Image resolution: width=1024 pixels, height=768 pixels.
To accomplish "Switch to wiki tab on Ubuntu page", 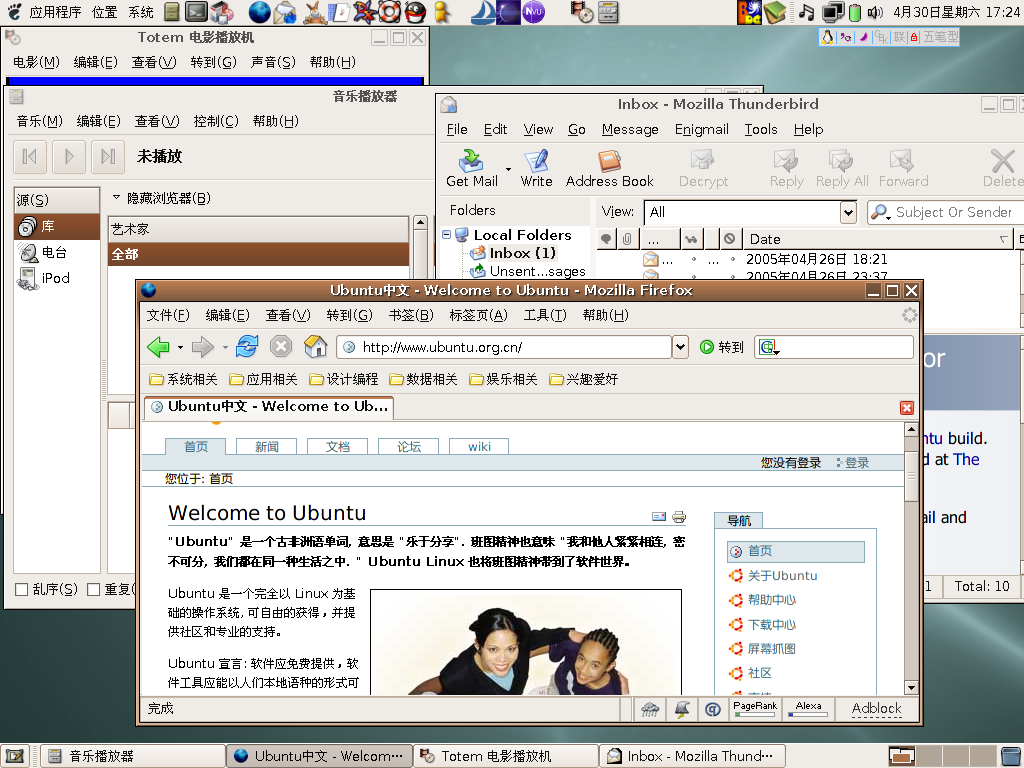I will click(479, 446).
